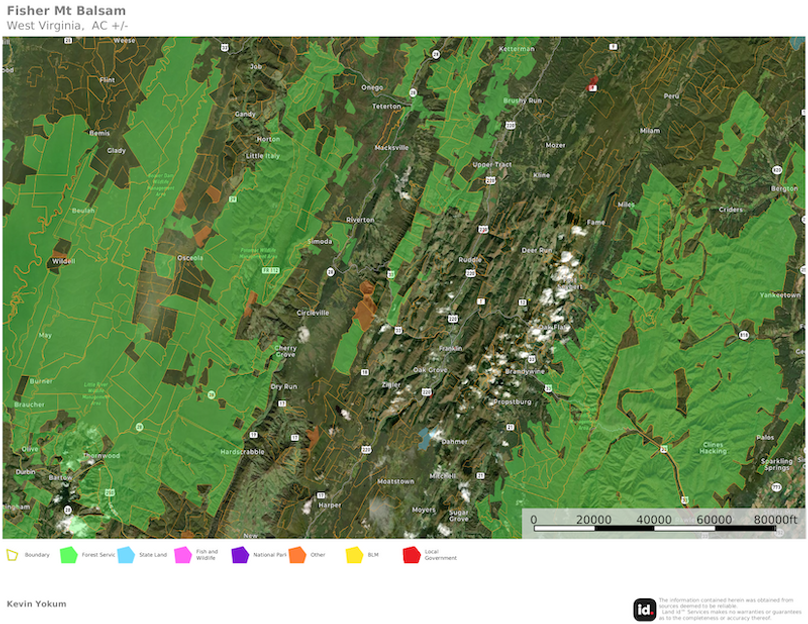This screenshot has width=808, height=624.
Task: Select the green Forest Service legend icon
Action: 68,554
